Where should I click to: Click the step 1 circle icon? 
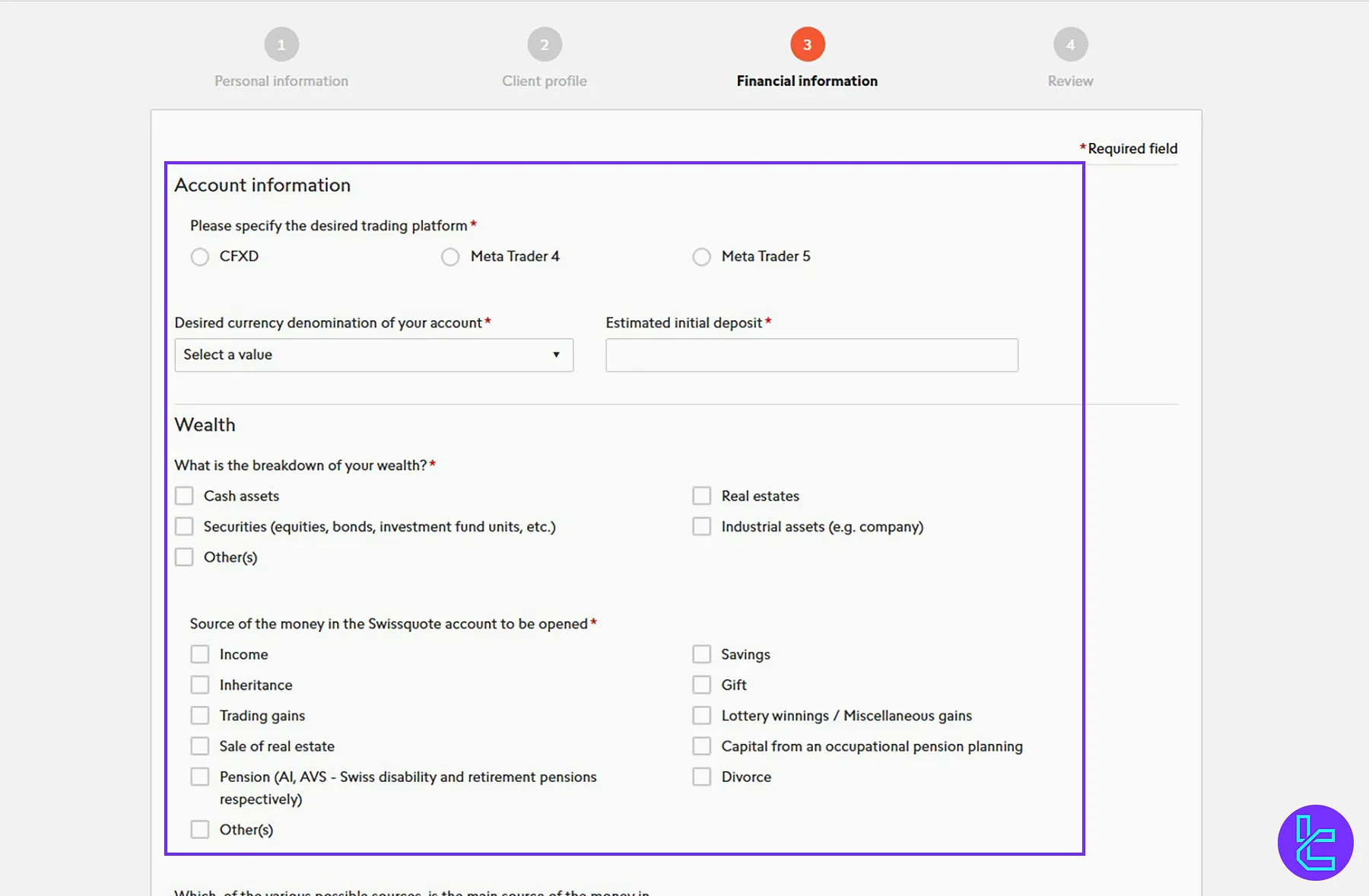point(281,45)
